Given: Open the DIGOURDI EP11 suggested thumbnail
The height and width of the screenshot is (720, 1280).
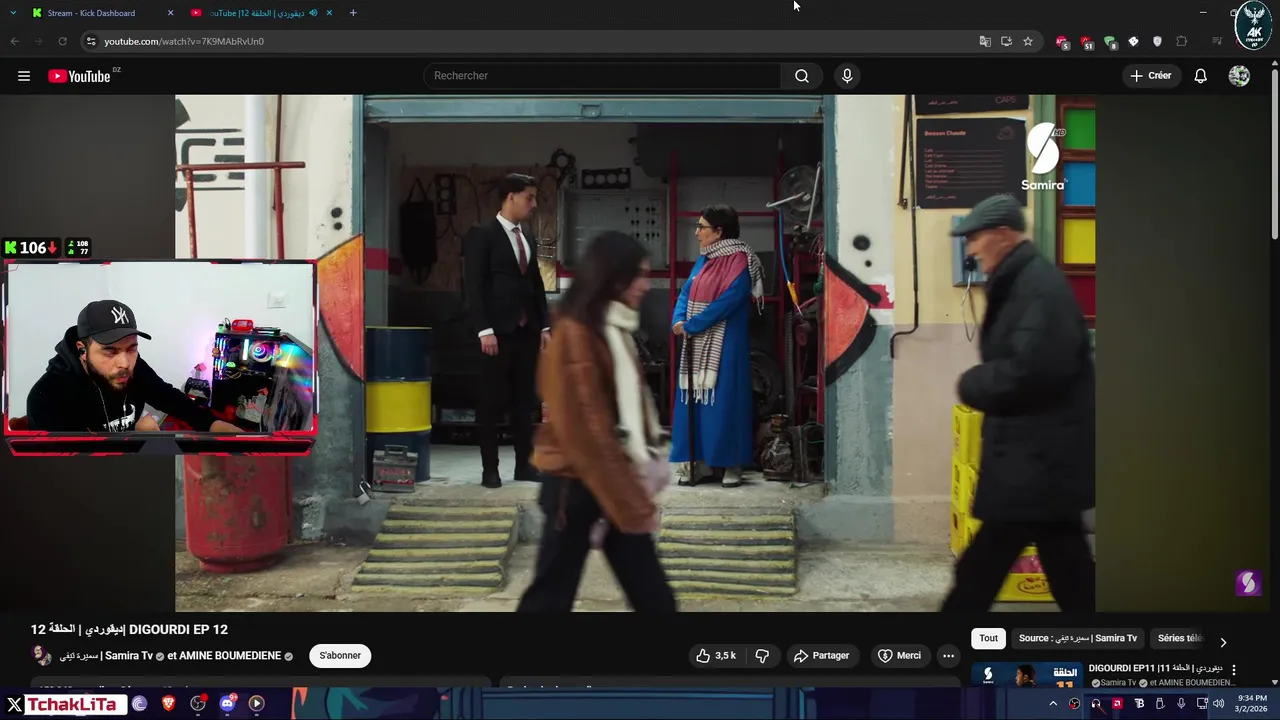Looking at the screenshot, I should coord(1026,676).
